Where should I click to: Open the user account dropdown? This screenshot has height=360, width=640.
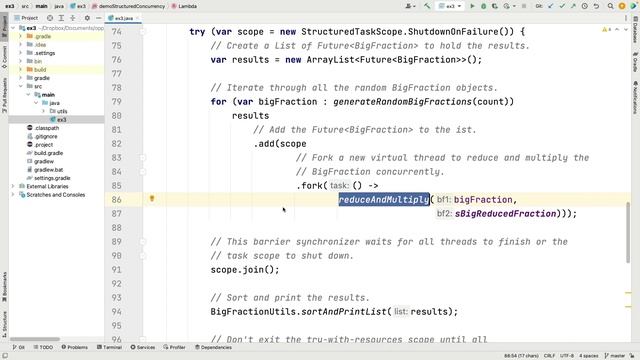click(410, 6)
